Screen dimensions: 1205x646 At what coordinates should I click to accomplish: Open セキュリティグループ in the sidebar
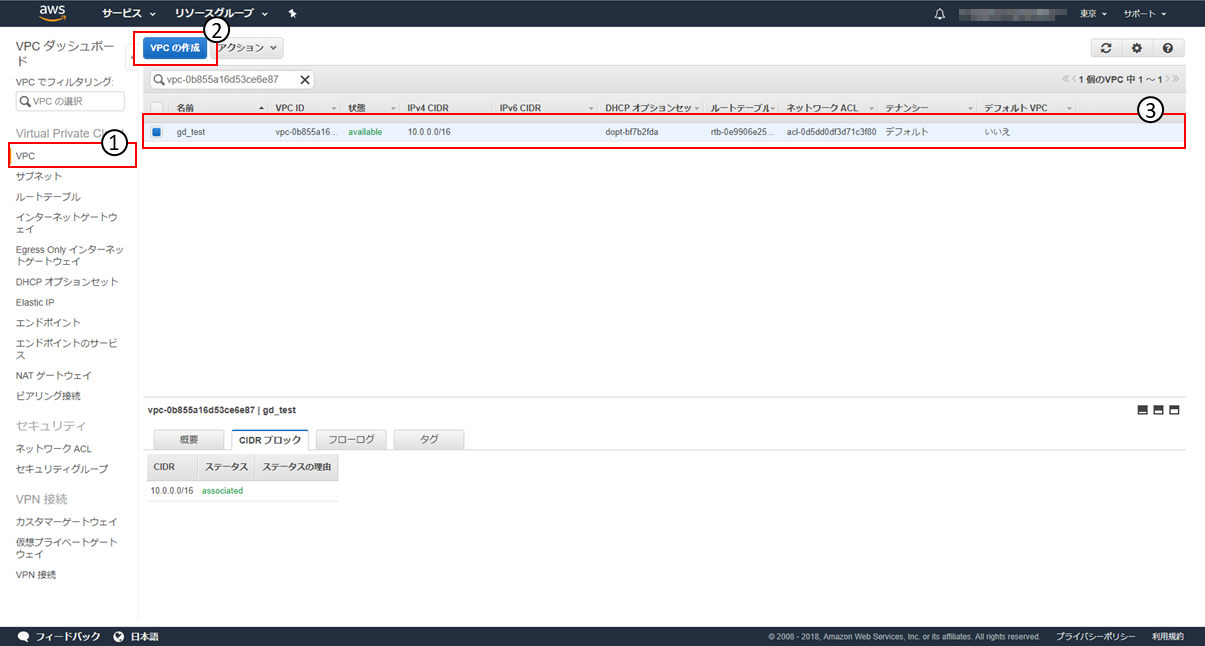coord(62,469)
